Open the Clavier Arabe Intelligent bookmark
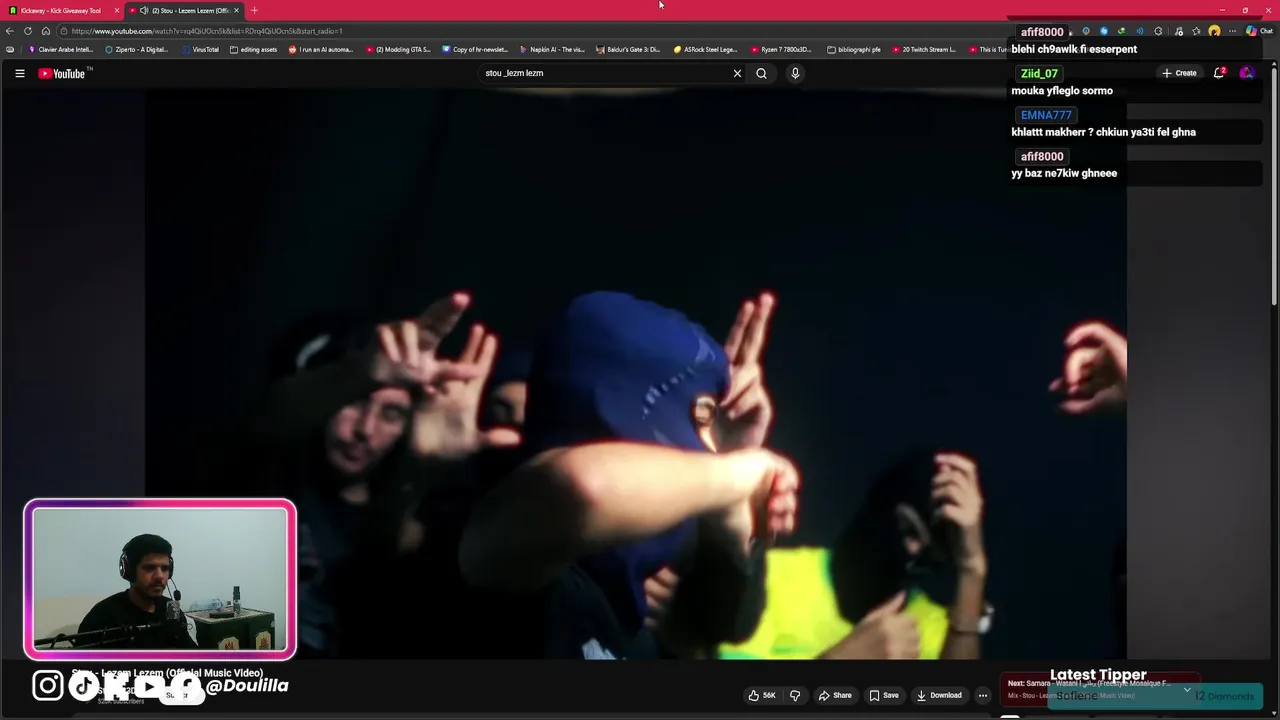1280x720 pixels. [61, 49]
